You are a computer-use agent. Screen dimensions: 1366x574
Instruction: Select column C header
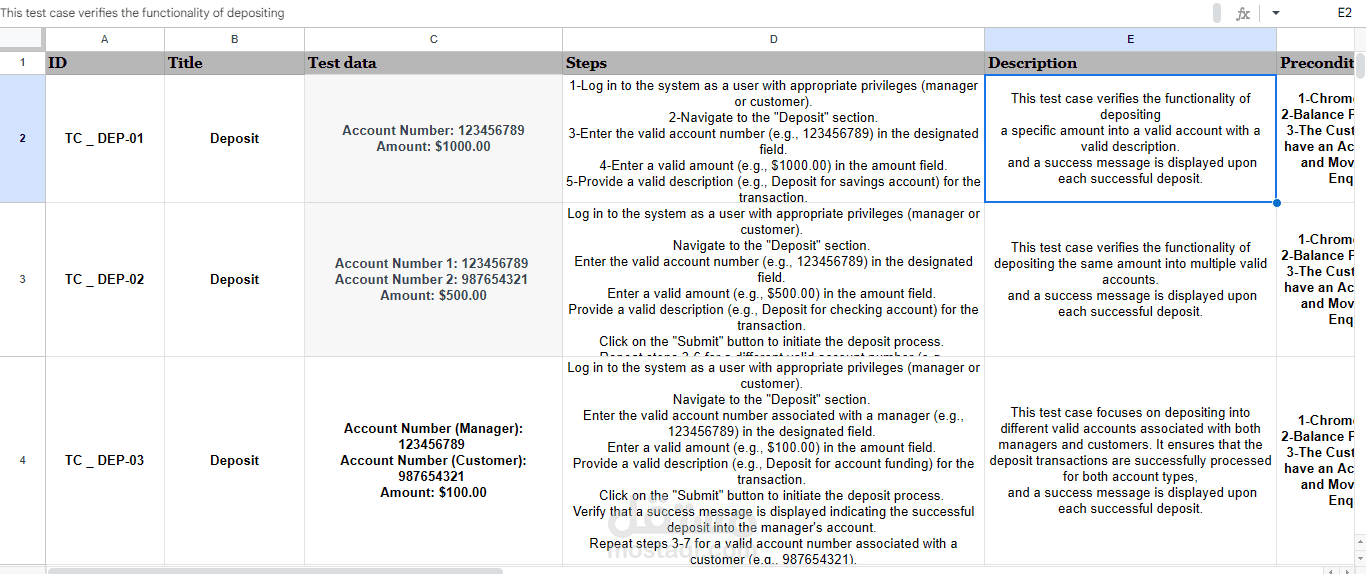434,39
